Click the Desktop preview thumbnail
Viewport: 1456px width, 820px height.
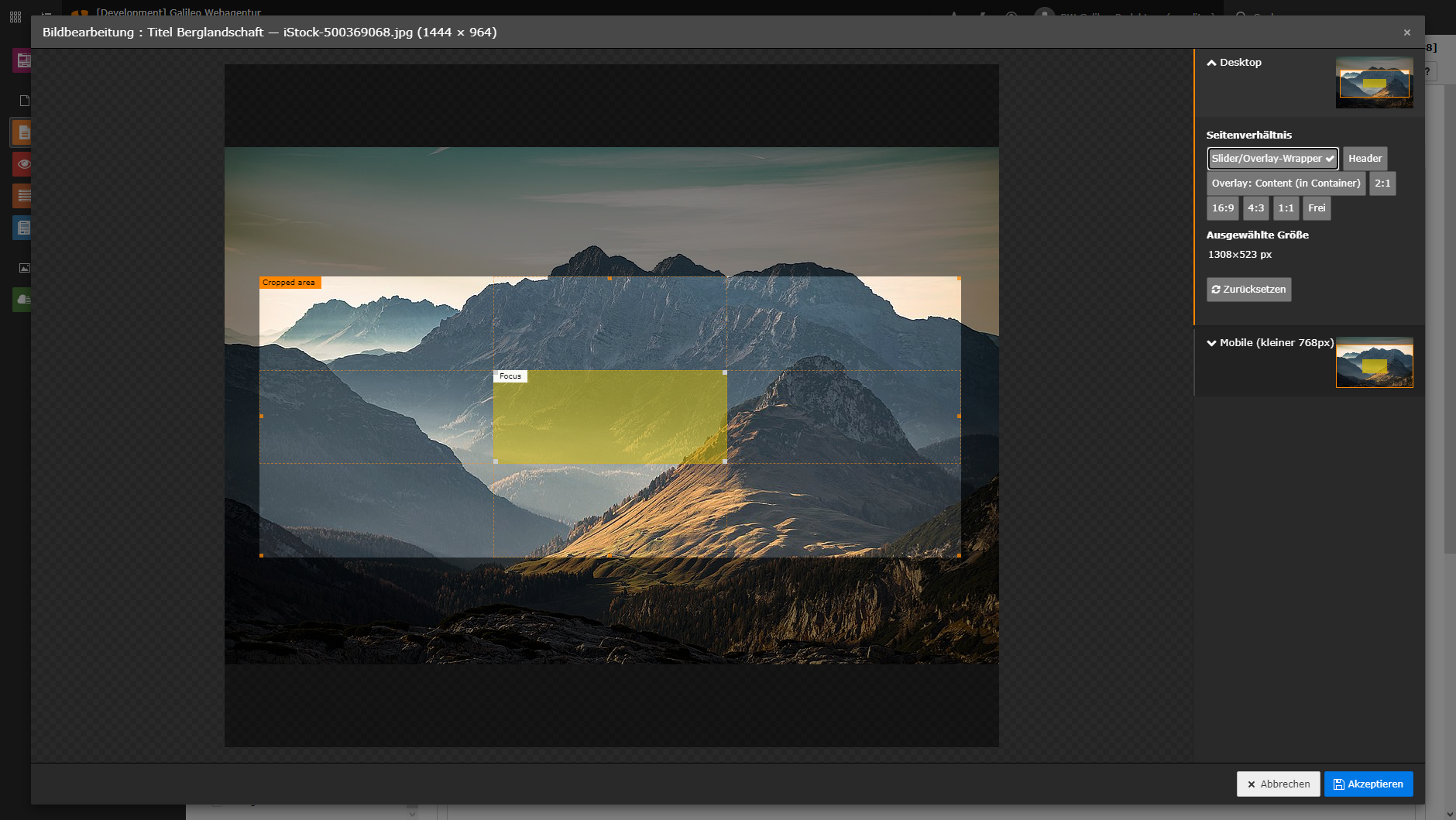(1375, 82)
